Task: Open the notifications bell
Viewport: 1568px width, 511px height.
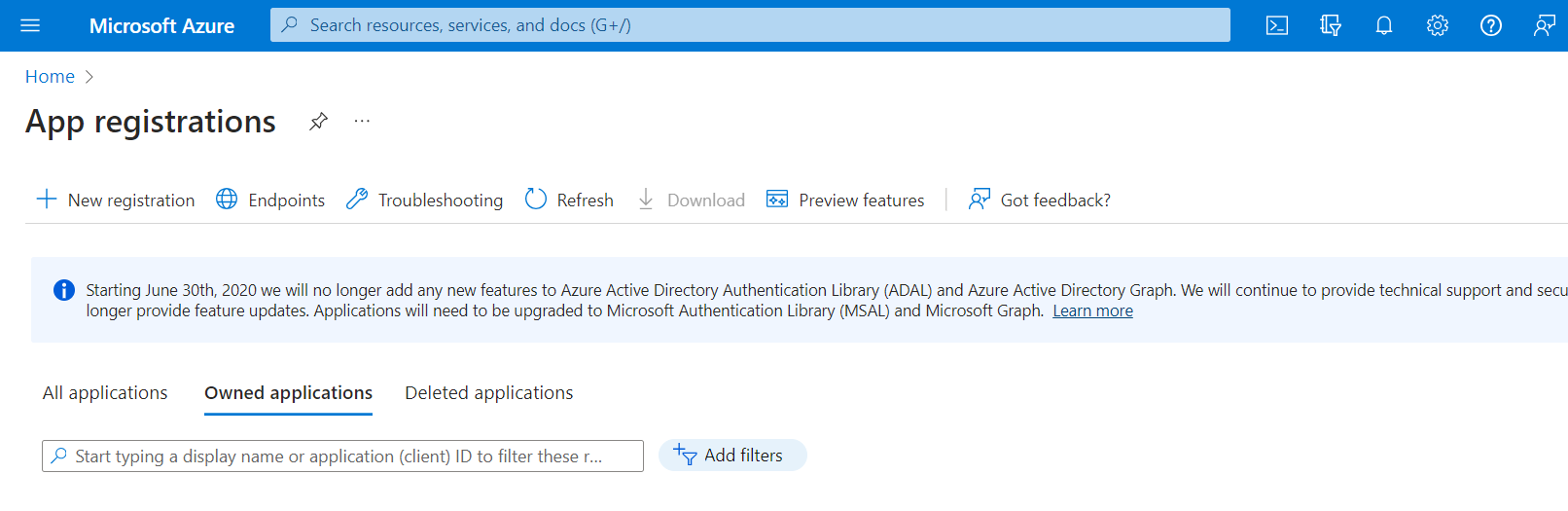Action: [x=1383, y=25]
